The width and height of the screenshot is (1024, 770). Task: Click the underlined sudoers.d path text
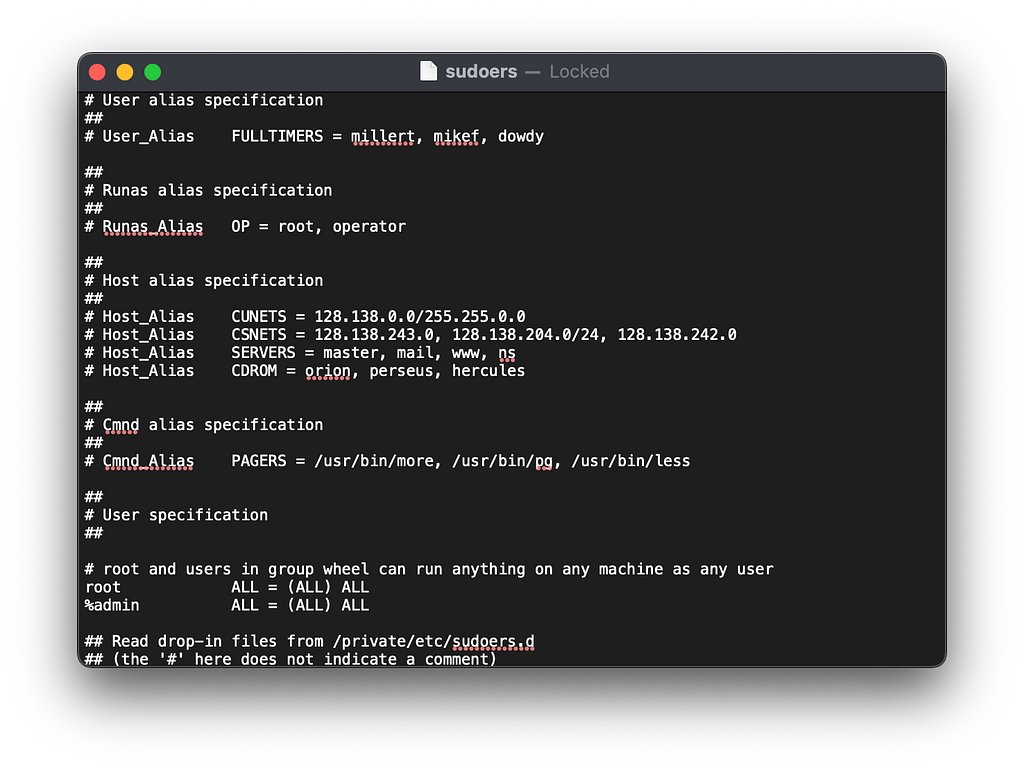click(493, 641)
